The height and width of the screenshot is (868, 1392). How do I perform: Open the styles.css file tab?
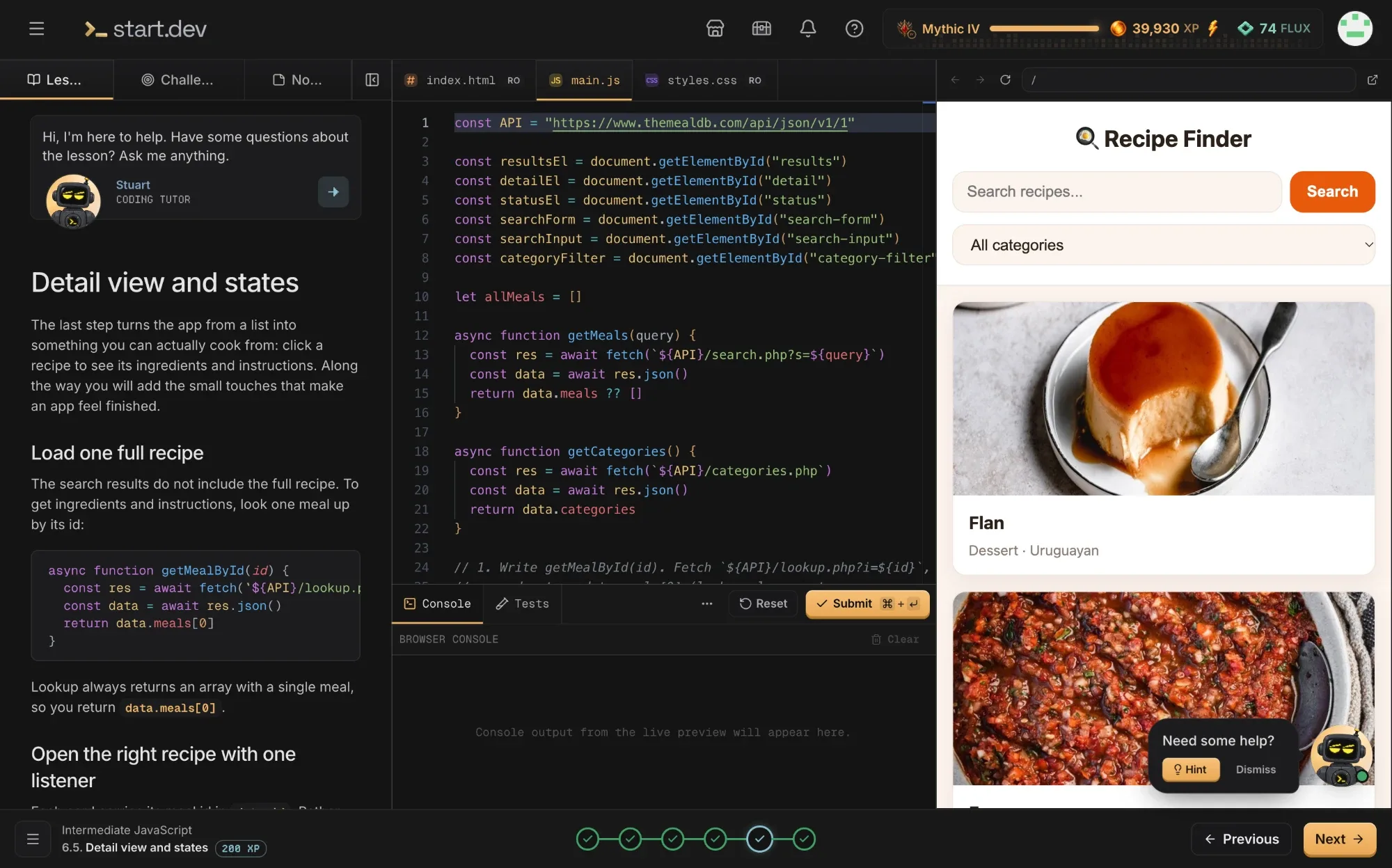point(704,80)
